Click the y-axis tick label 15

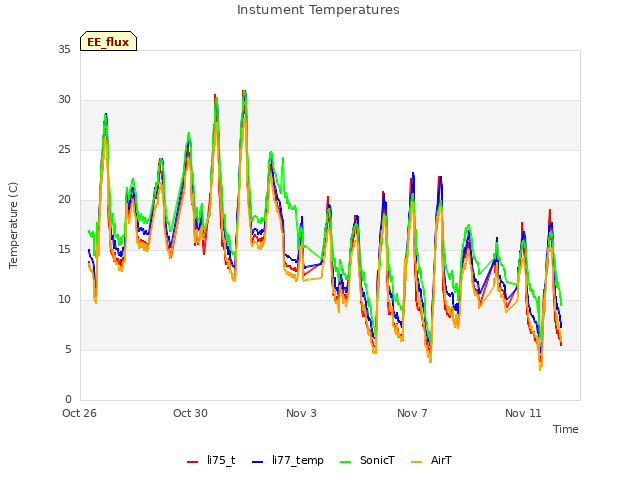[x=64, y=250]
